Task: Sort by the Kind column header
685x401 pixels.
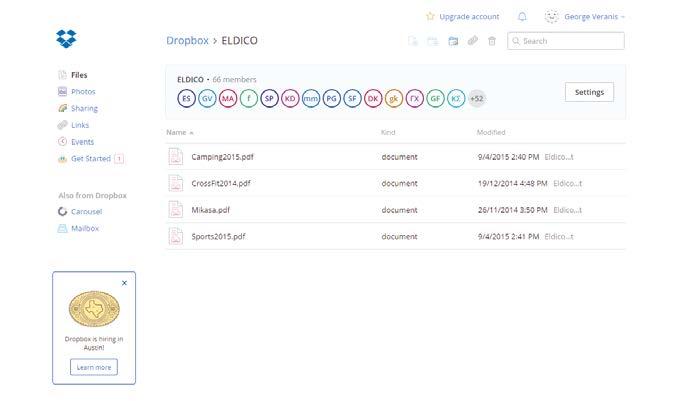Action: click(388, 132)
